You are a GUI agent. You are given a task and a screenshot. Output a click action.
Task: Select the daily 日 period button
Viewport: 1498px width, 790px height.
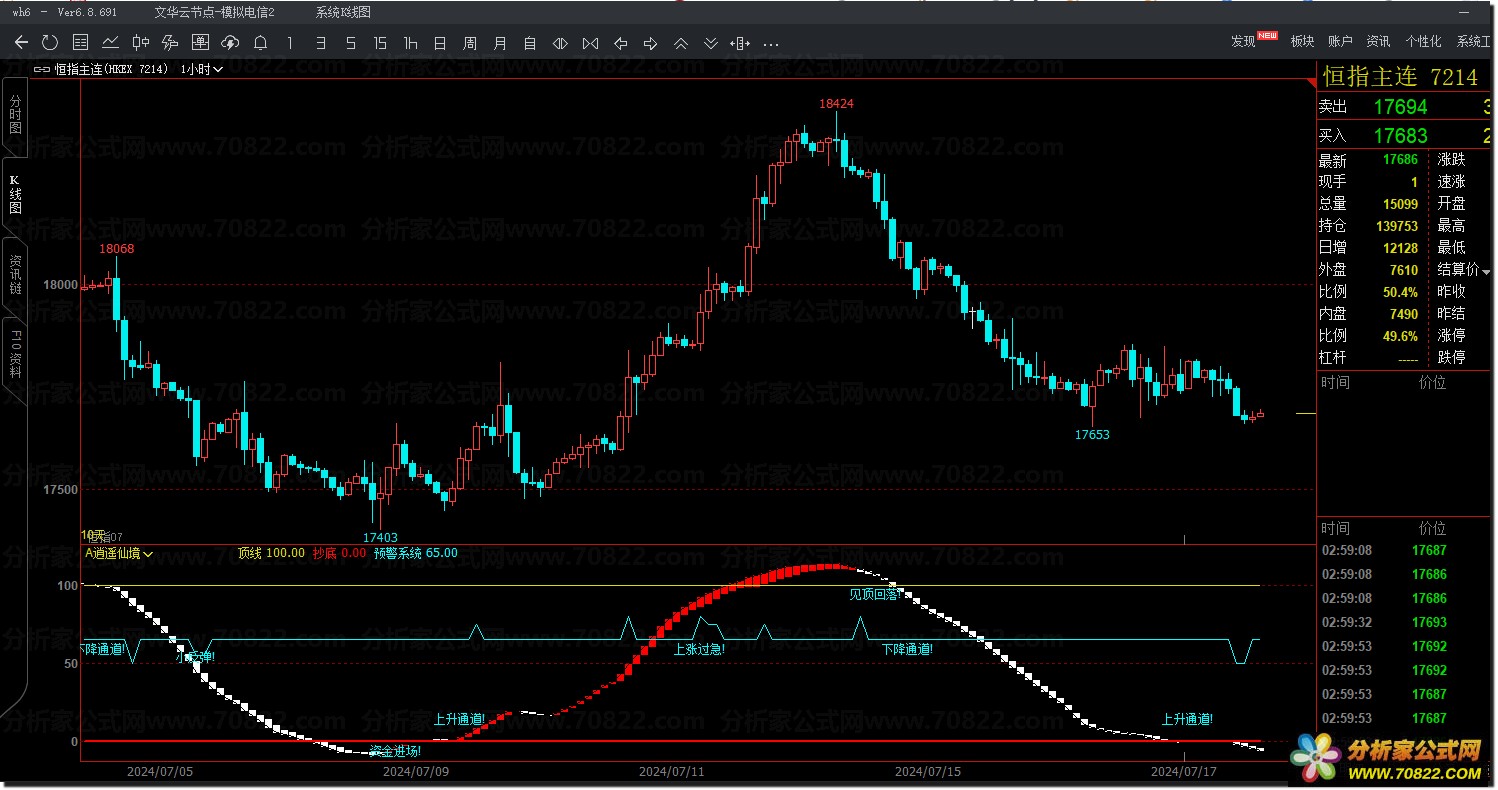[440, 43]
